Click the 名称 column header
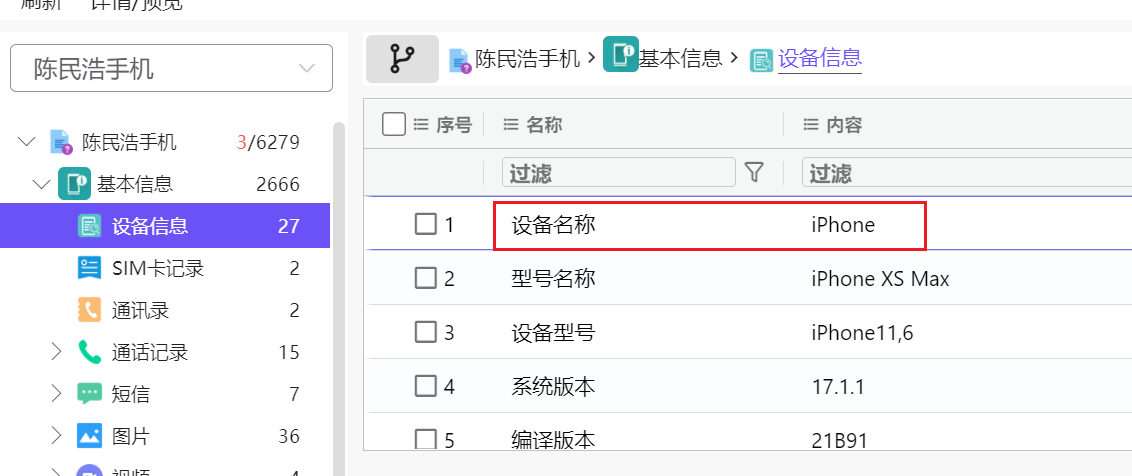Screen dimensions: 1132x476 pyautogui.click(x=544, y=125)
